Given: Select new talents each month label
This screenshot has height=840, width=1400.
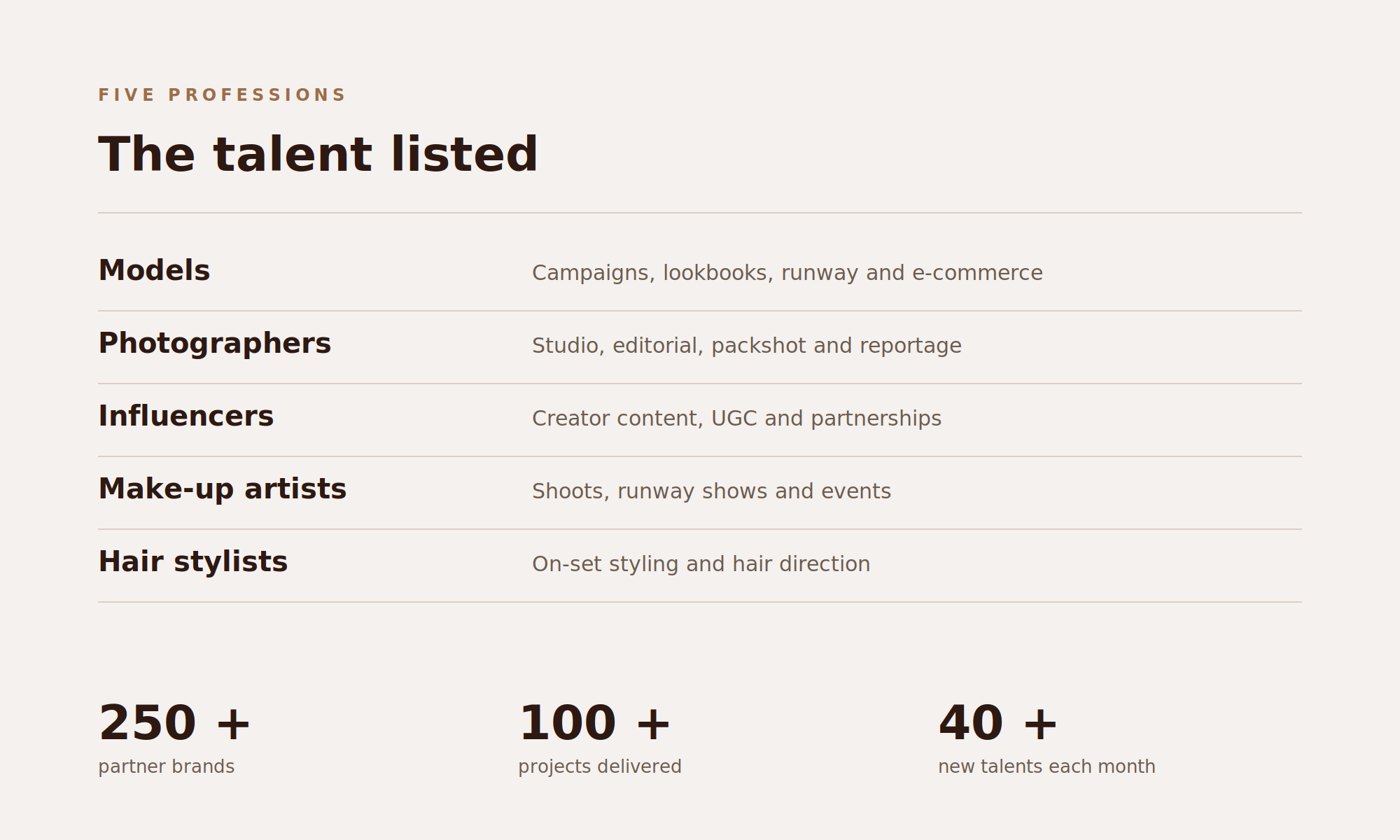Looking at the screenshot, I should tap(1046, 767).
